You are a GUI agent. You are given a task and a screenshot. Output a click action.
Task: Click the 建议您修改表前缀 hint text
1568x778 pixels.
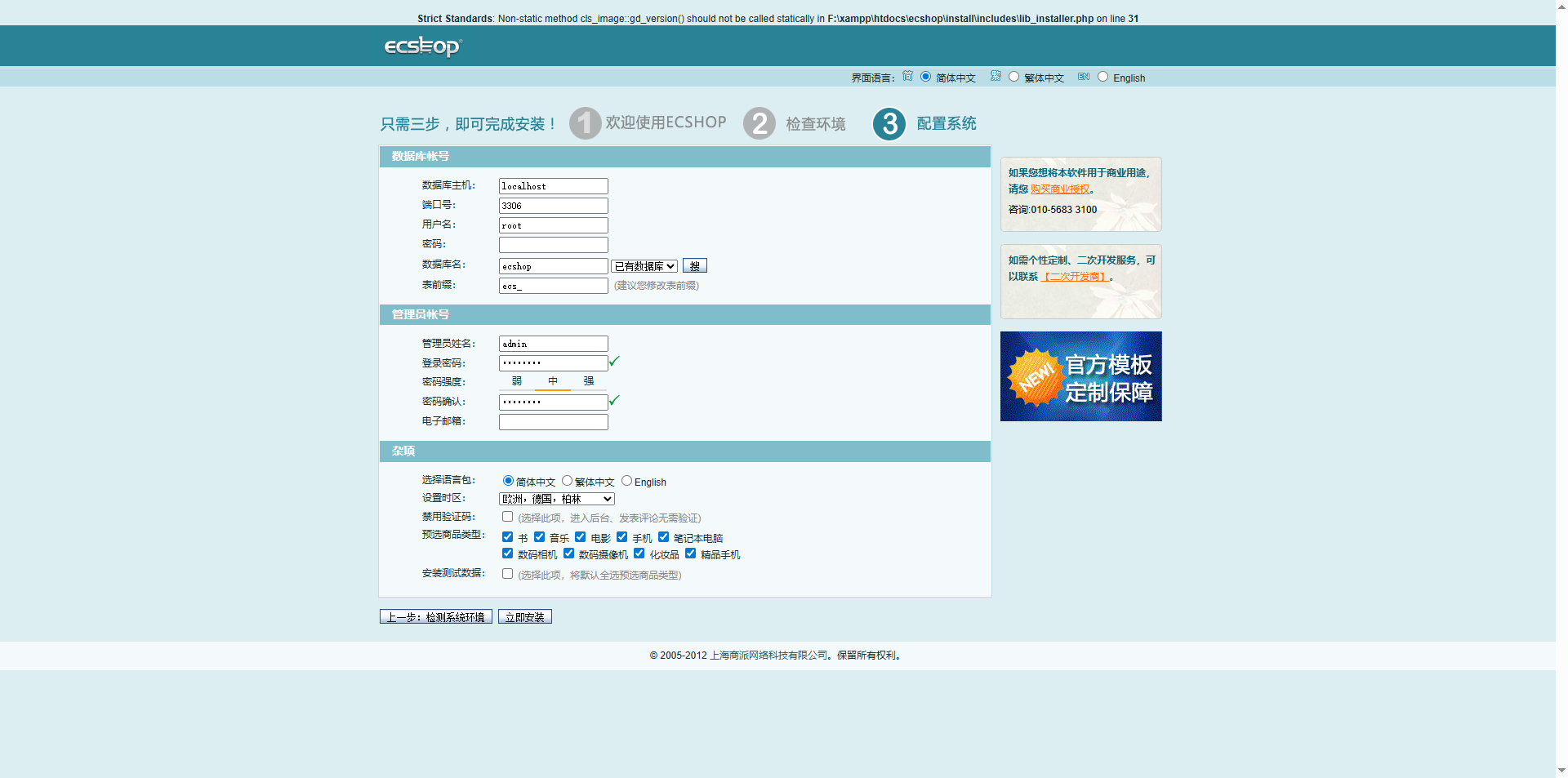pyautogui.click(x=657, y=286)
